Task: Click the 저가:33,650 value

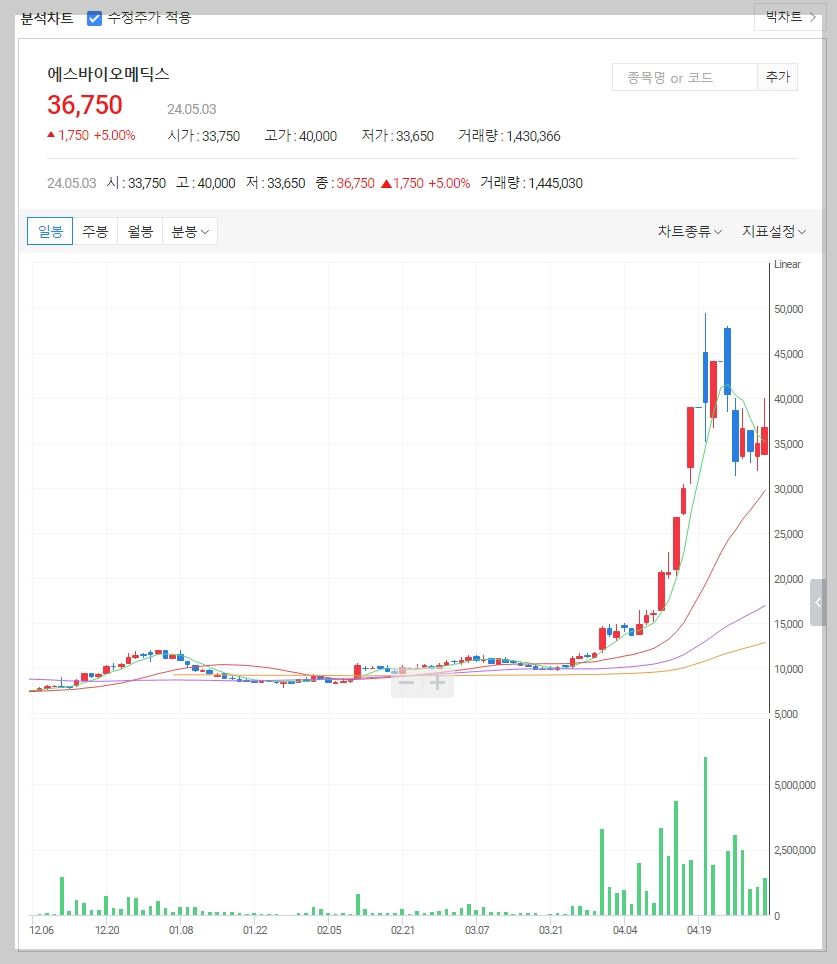Action: pyautogui.click(x=397, y=136)
